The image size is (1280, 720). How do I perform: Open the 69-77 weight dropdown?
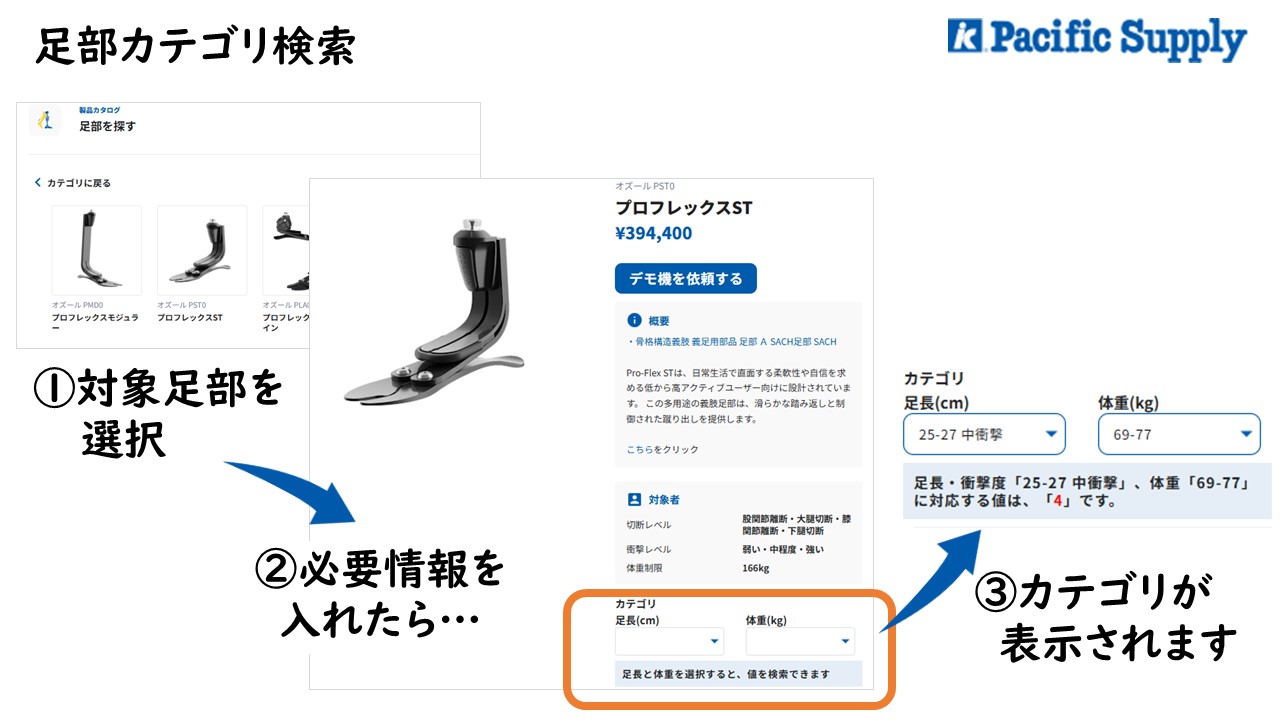(x=1179, y=434)
